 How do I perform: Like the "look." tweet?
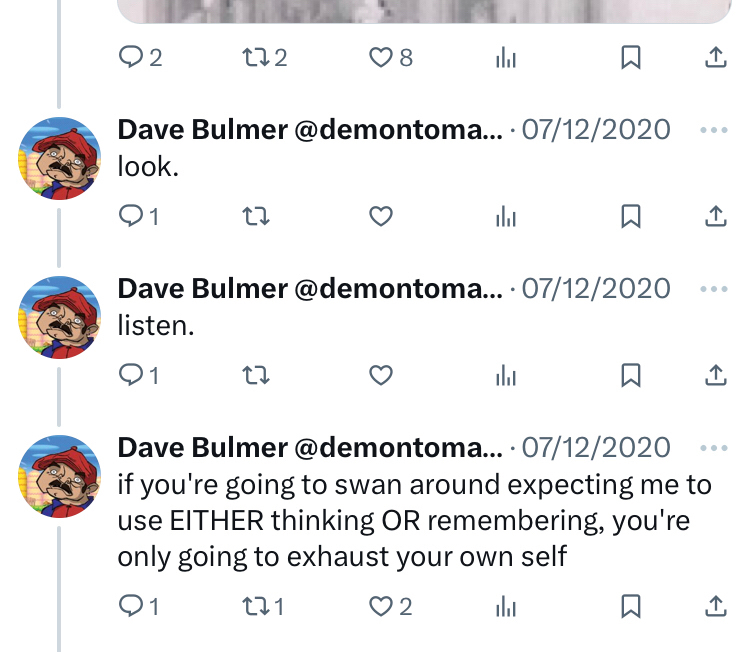coord(381,216)
